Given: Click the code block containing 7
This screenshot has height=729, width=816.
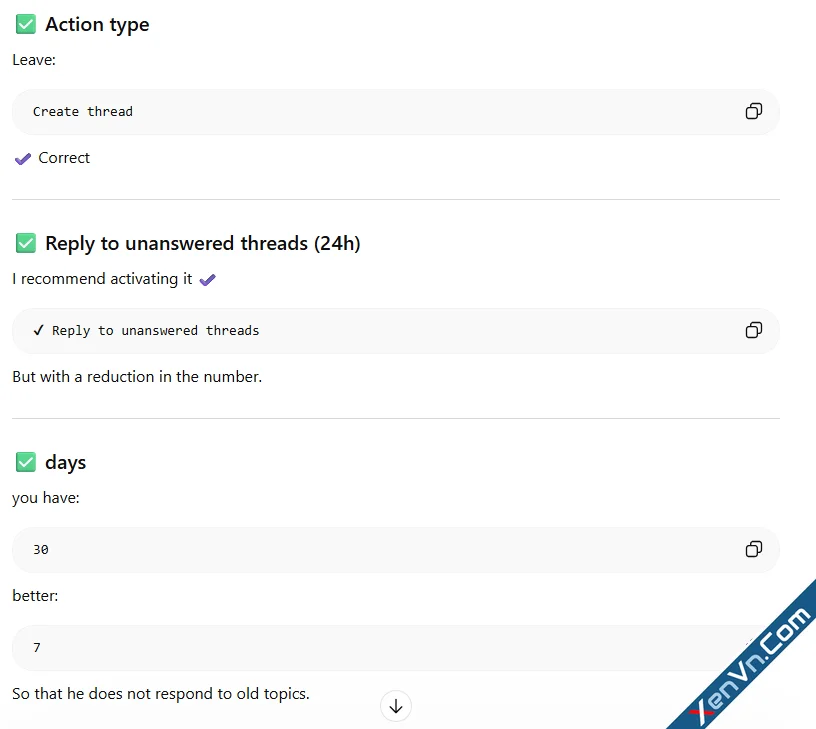Looking at the screenshot, I should tap(396, 648).
